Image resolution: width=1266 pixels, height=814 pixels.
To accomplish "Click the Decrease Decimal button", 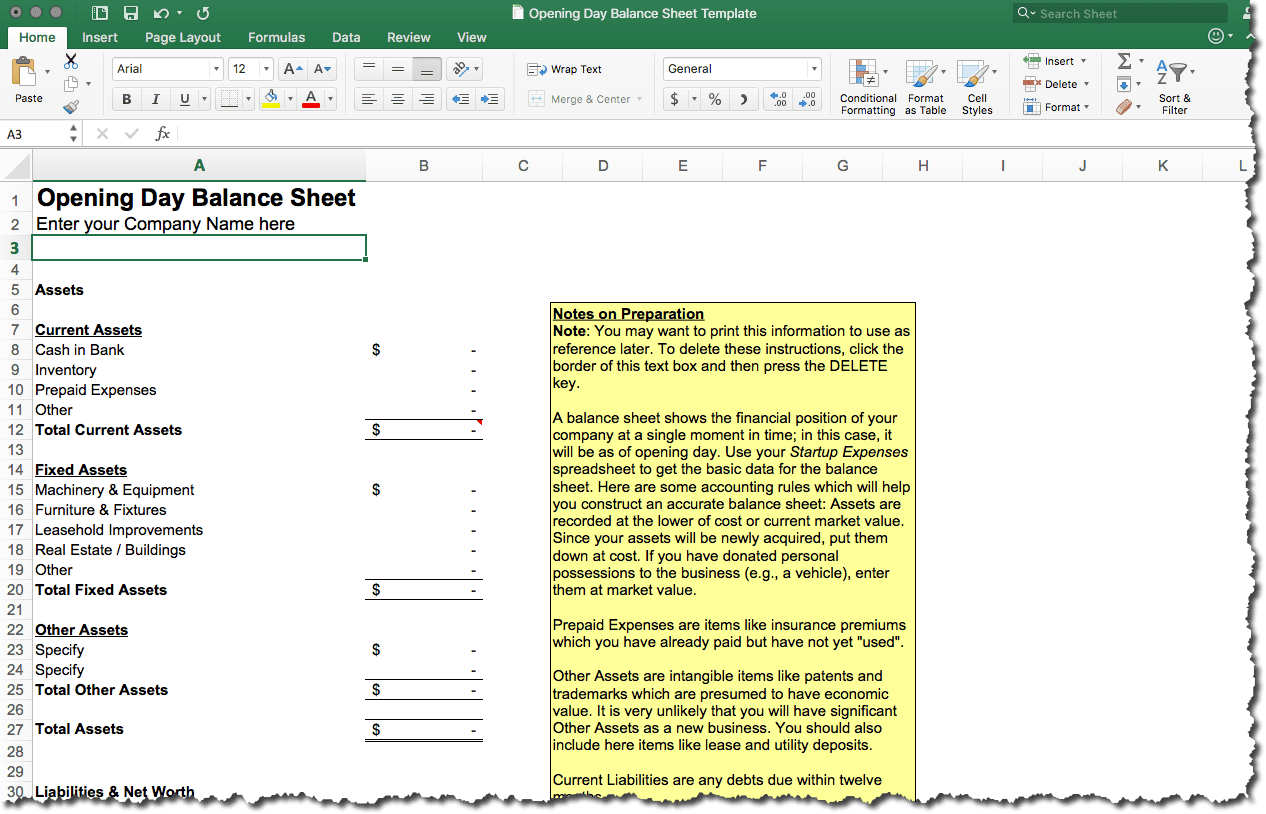I will pos(808,99).
